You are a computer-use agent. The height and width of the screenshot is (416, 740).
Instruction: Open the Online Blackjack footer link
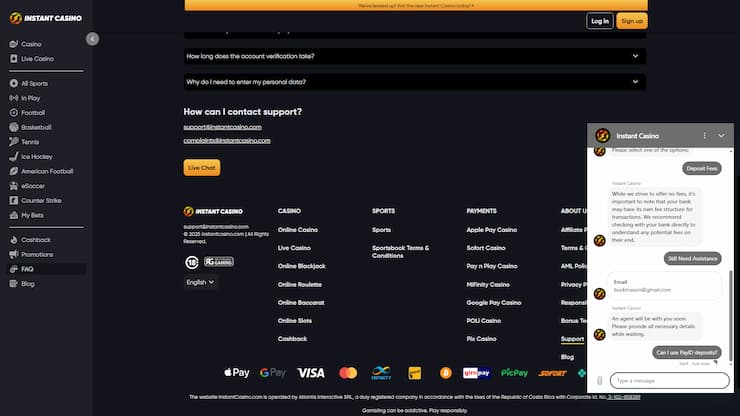(x=302, y=266)
